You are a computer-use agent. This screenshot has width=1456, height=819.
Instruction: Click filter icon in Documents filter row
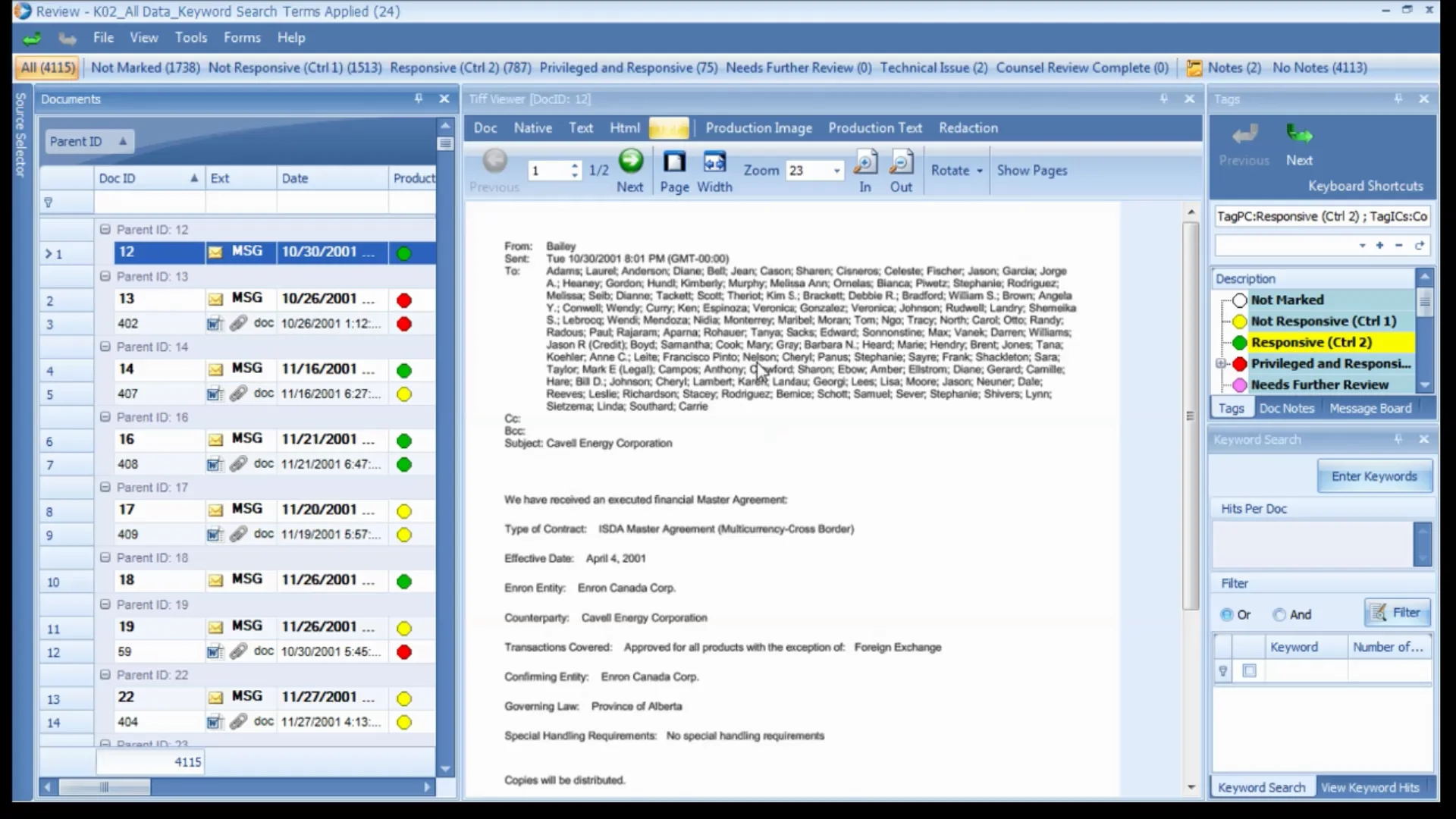click(49, 202)
